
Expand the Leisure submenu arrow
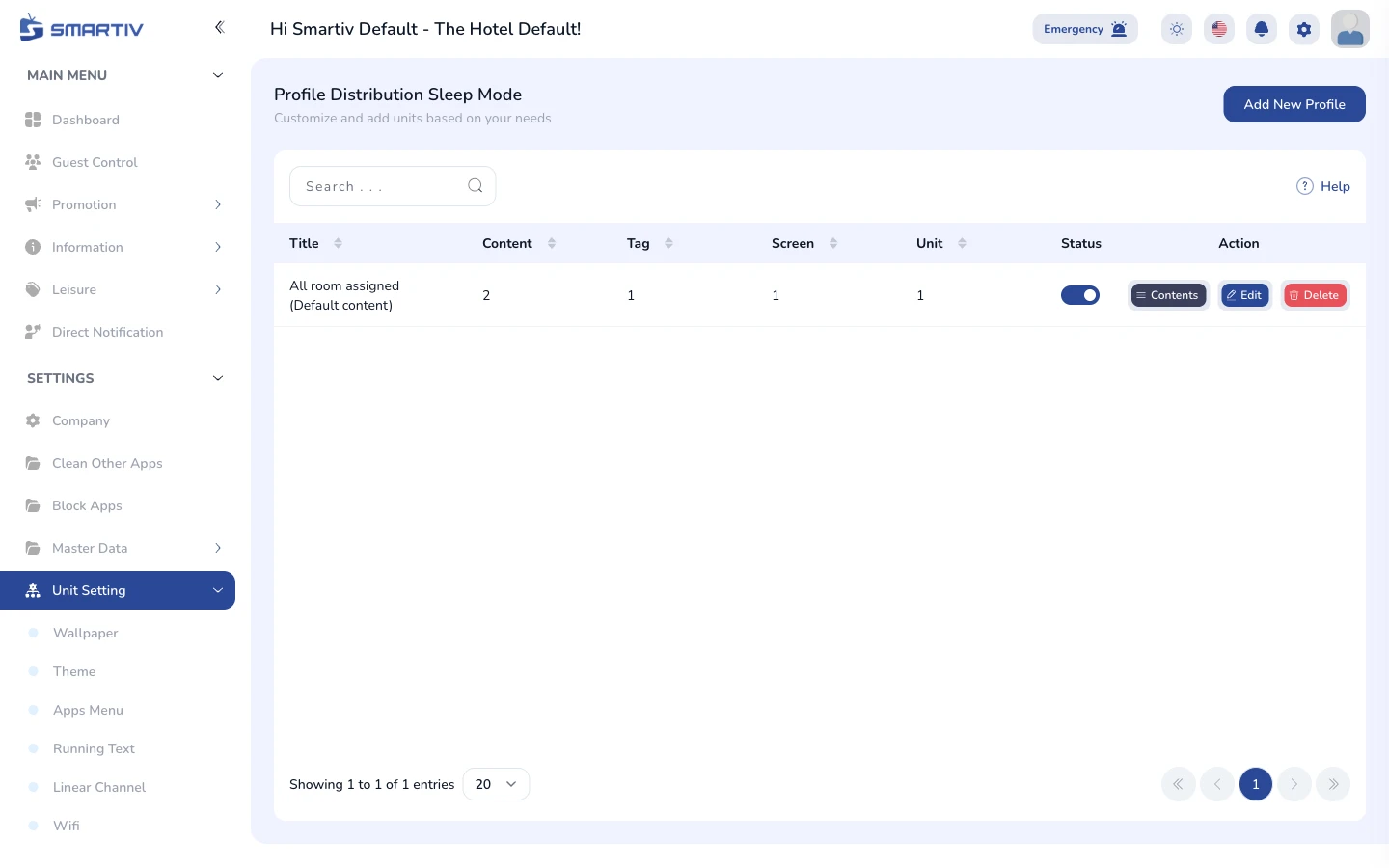pyautogui.click(x=218, y=289)
